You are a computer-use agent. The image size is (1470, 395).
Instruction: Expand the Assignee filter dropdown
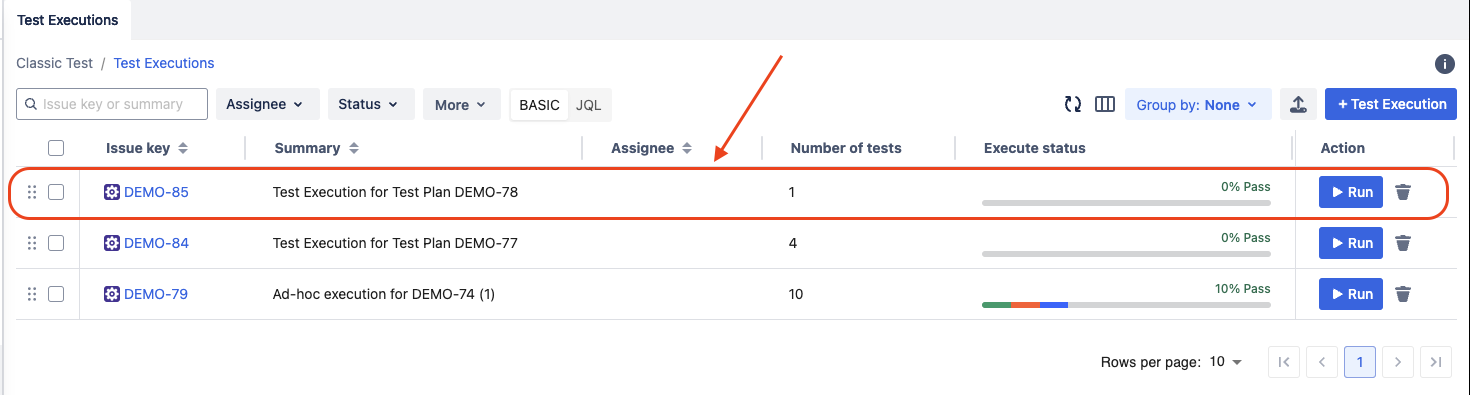coord(267,104)
